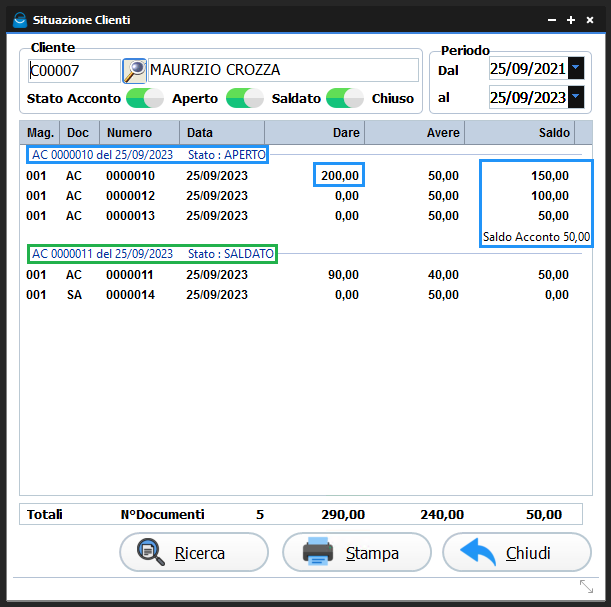Screen dimensions: 611x607
Task: Toggle the Chiuso switch
Action: (x=345, y=98)
